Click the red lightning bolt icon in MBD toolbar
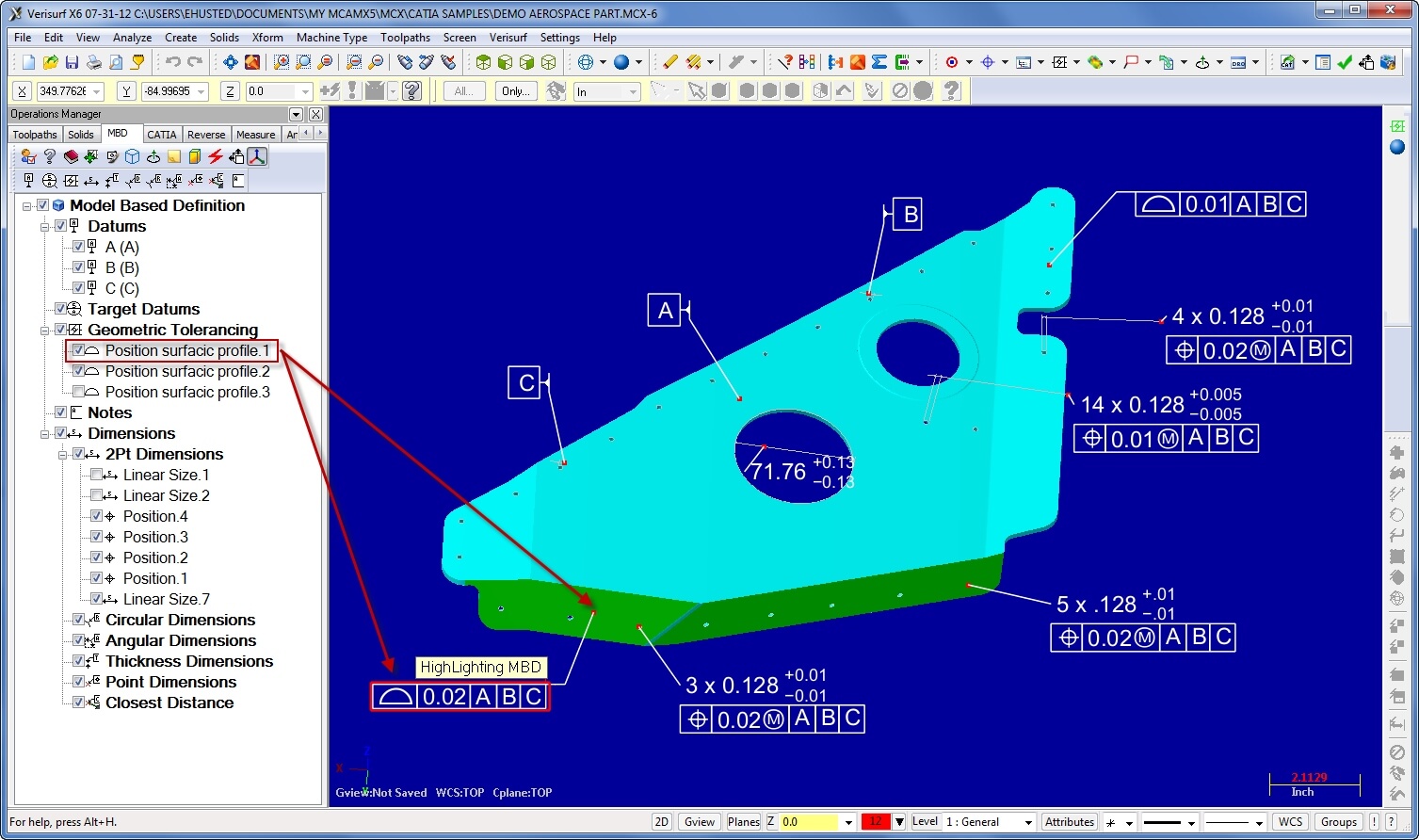This screenshot has width=1419, height=840. pyautogui.click(x=216, y=156)
